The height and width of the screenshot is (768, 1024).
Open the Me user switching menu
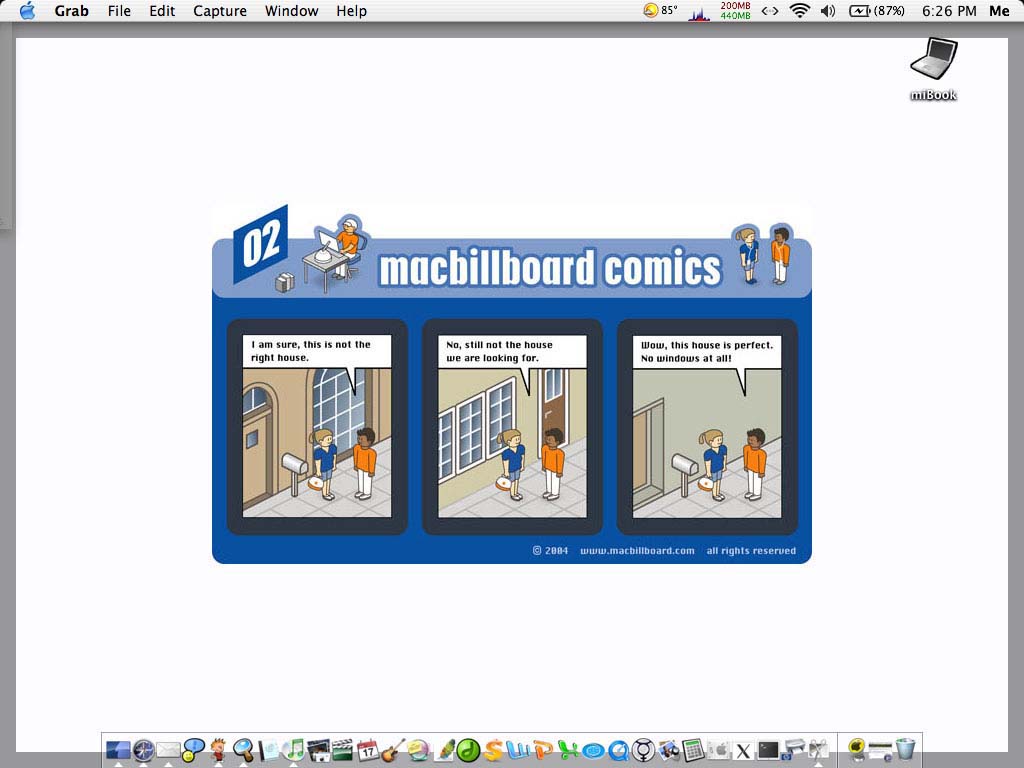[999, 10]
